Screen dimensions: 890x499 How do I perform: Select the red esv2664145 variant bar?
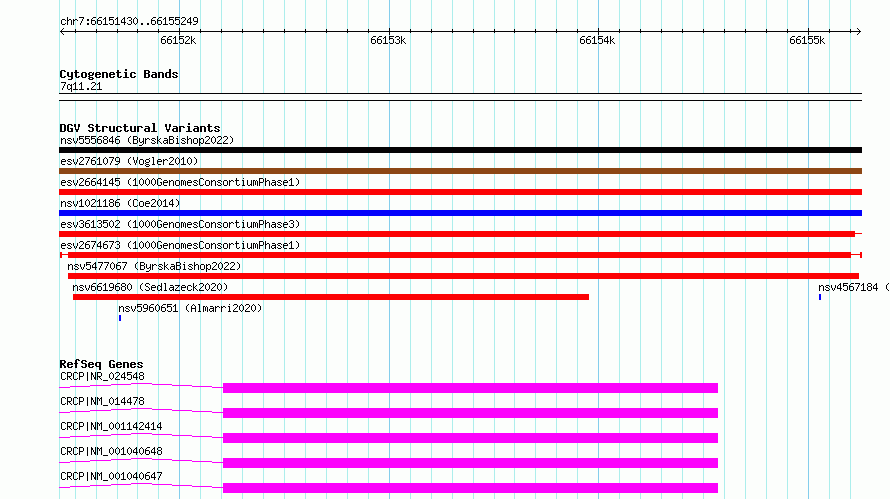[x=460, y=192]
